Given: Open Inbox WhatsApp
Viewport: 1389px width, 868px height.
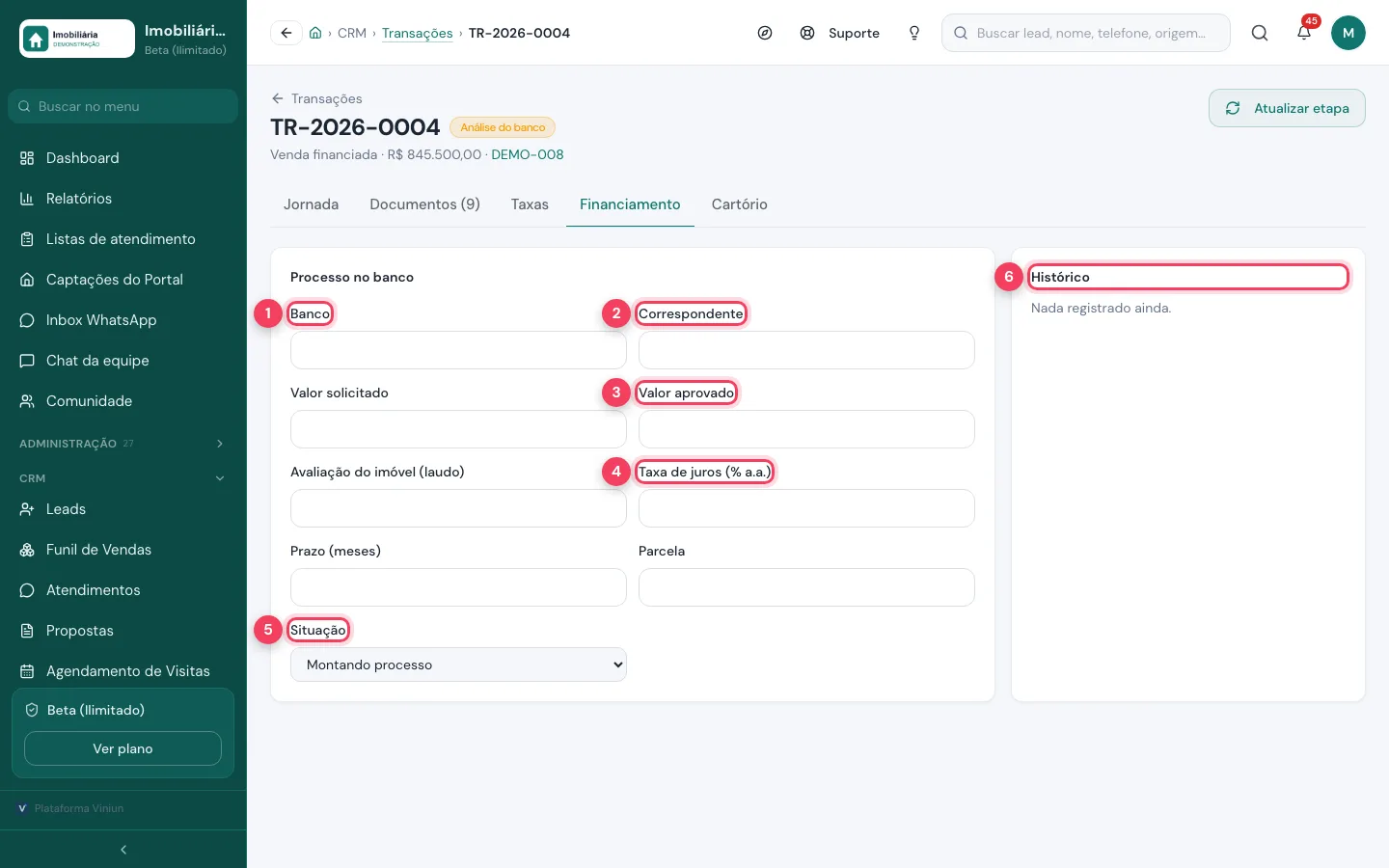Looking at the screenshot, I should coord(123,320).
